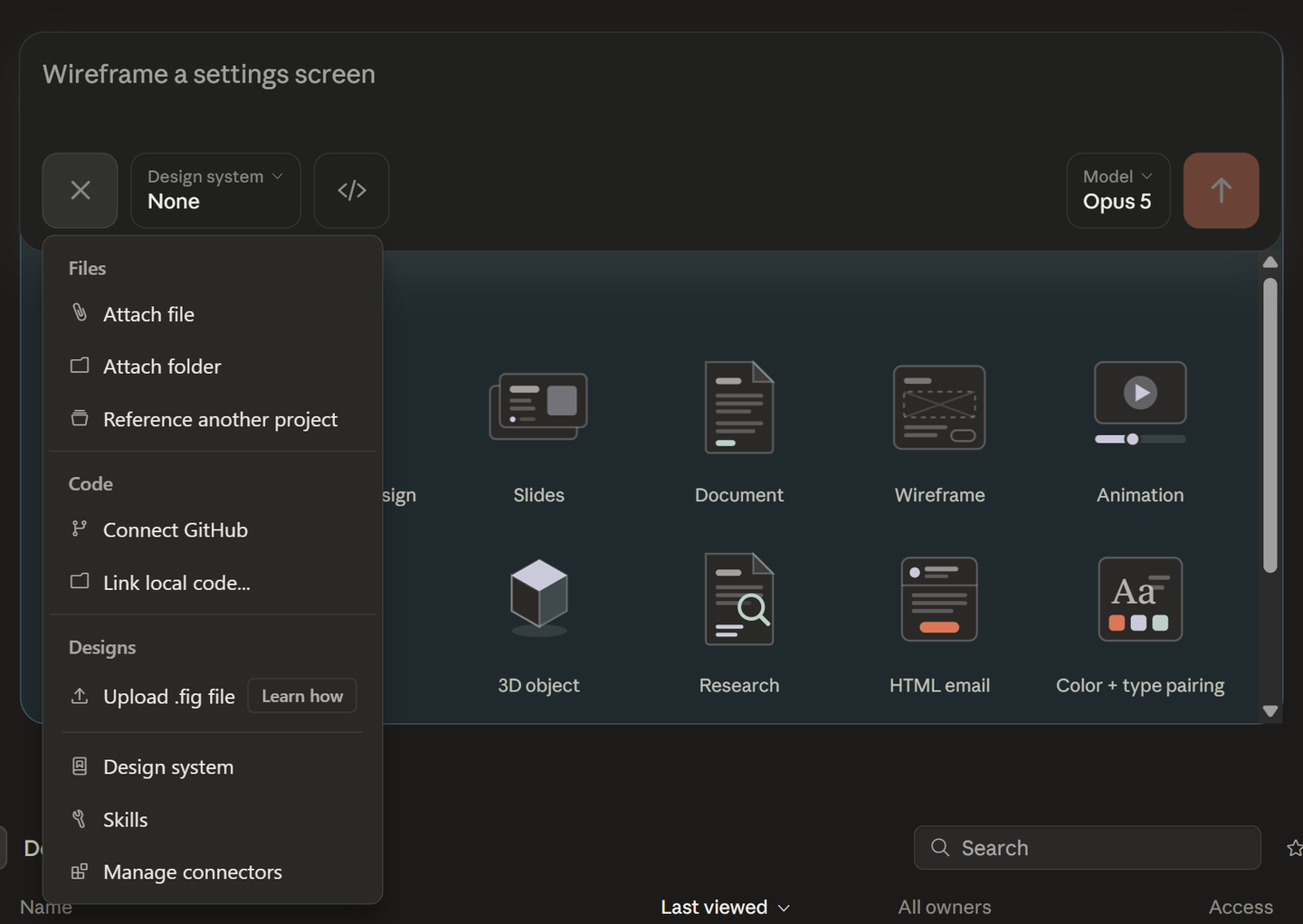Click the folder icon beside Link local code

coord(80,581)
